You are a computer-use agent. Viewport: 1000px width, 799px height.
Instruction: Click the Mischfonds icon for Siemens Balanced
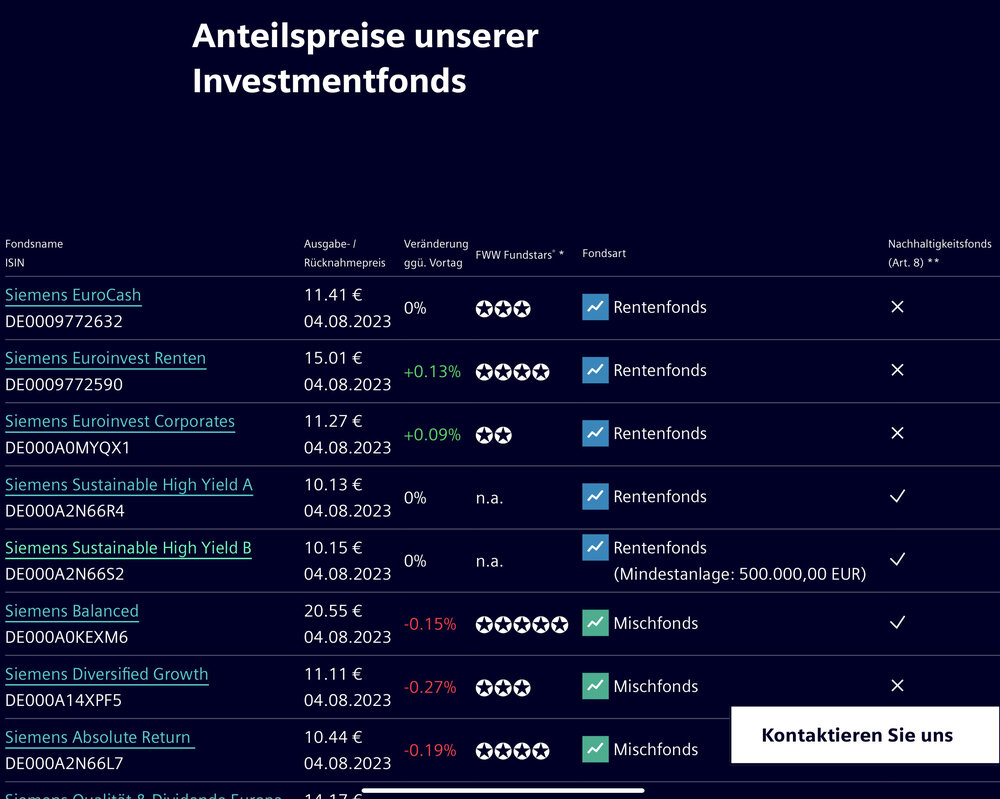[595, 623]
